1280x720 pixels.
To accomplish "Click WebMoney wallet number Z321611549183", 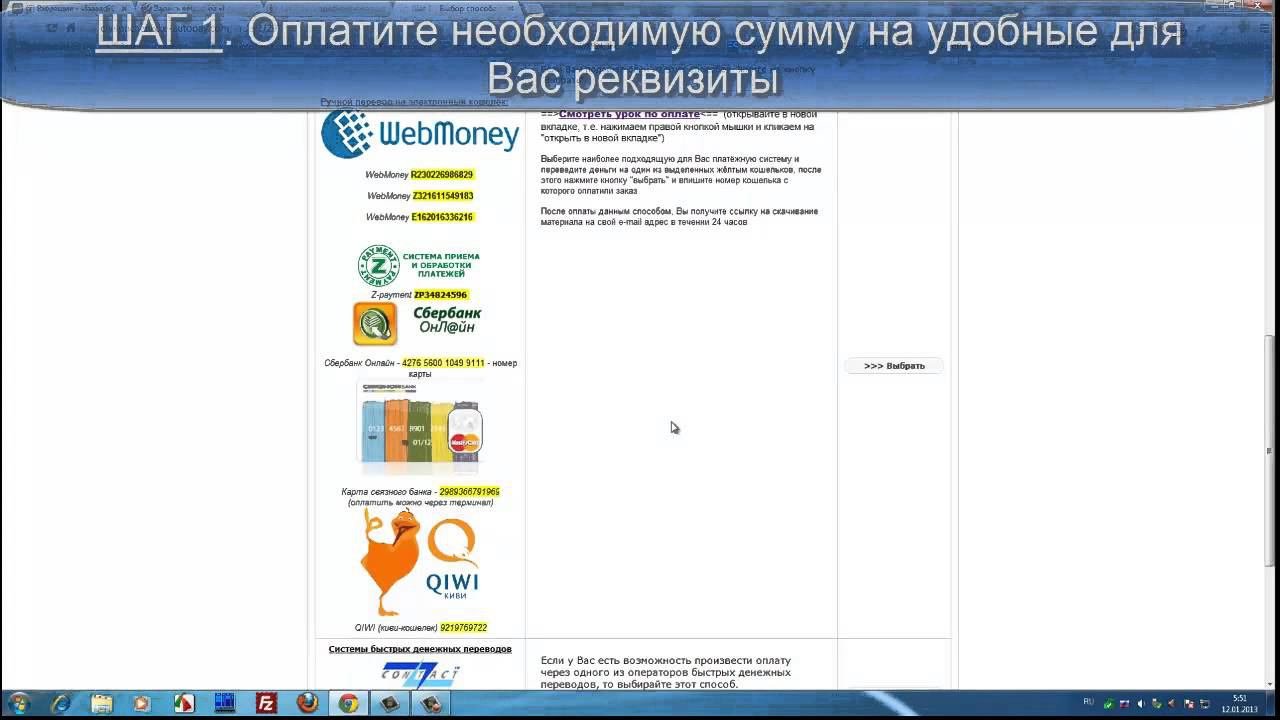I will 443,196.
